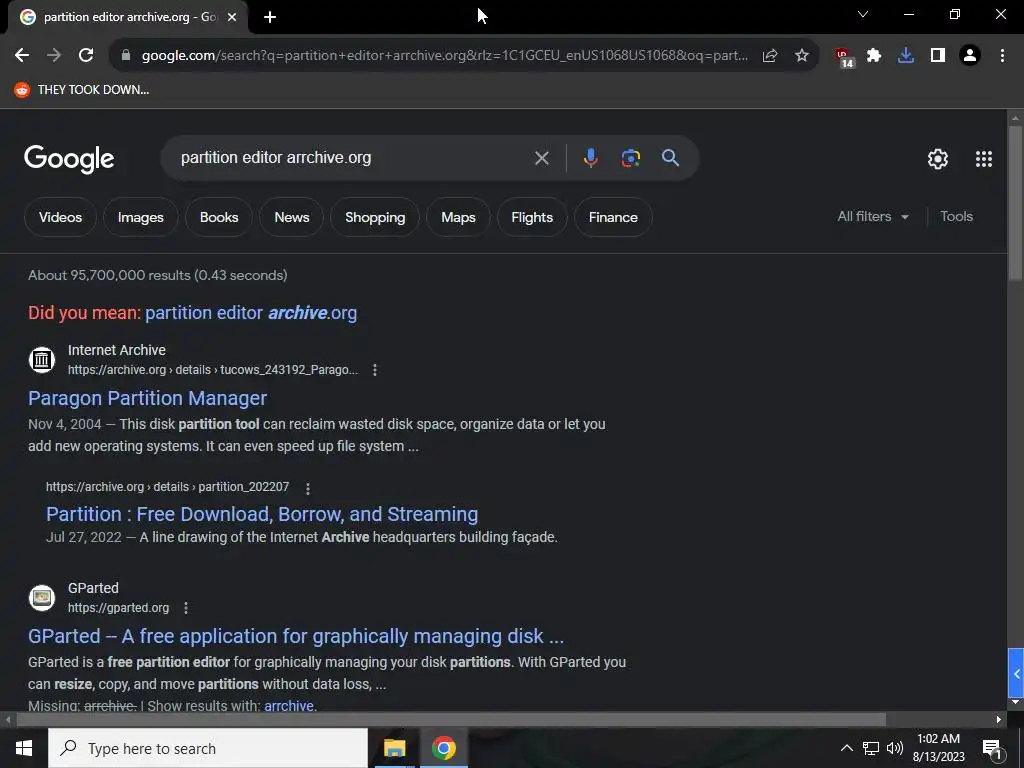Click horizontal scrollbar right arrow
This screenshot has height=768, width=1024.
(x=999, y=720)
